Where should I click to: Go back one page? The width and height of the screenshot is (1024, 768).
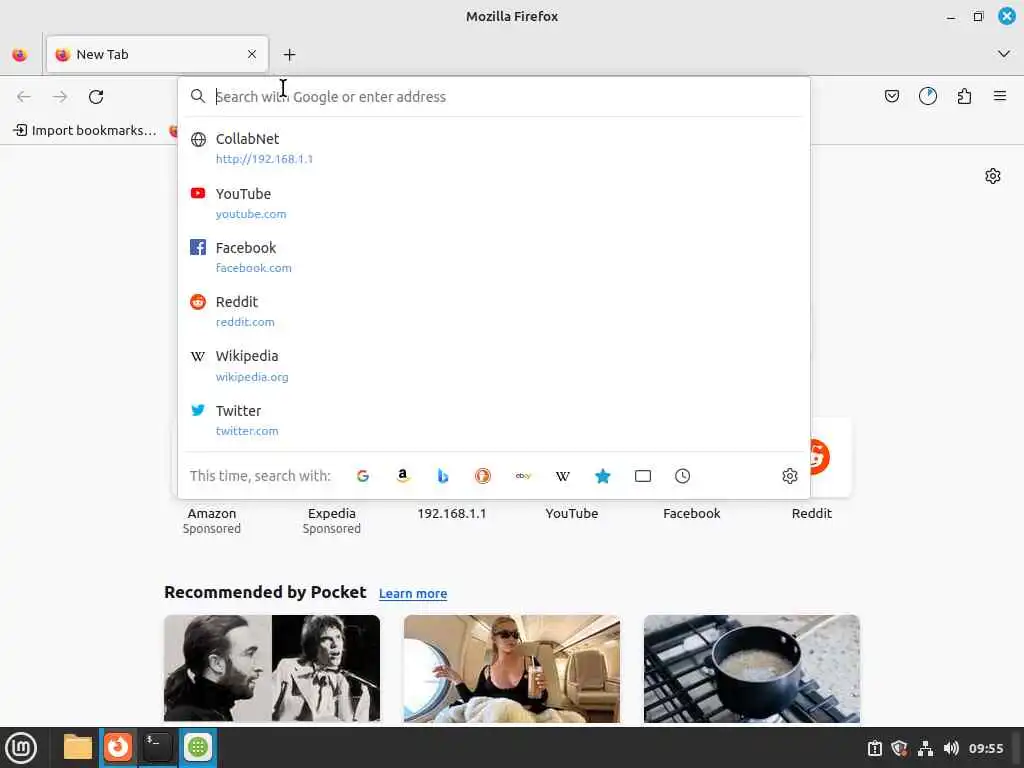24,97
